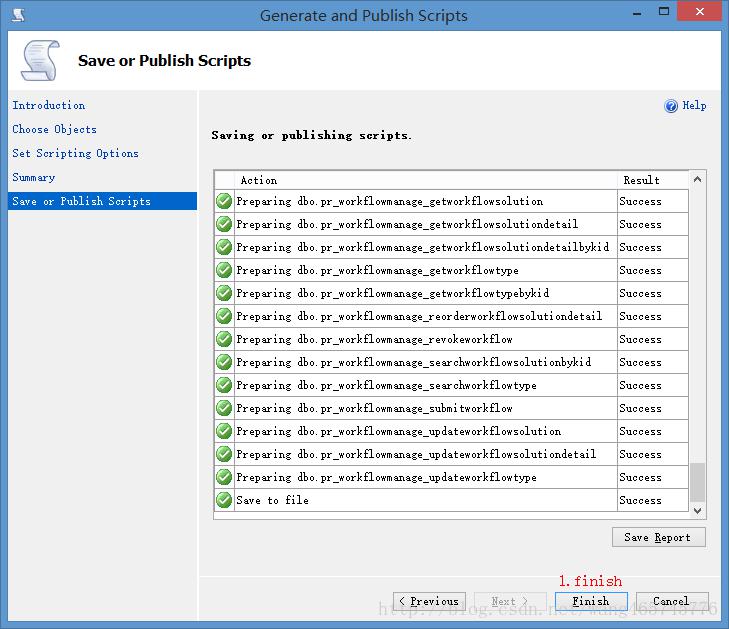Click success icon for revokeworkflow row
Viewport: 729px width, 629px height.
(x=224, y=339)
